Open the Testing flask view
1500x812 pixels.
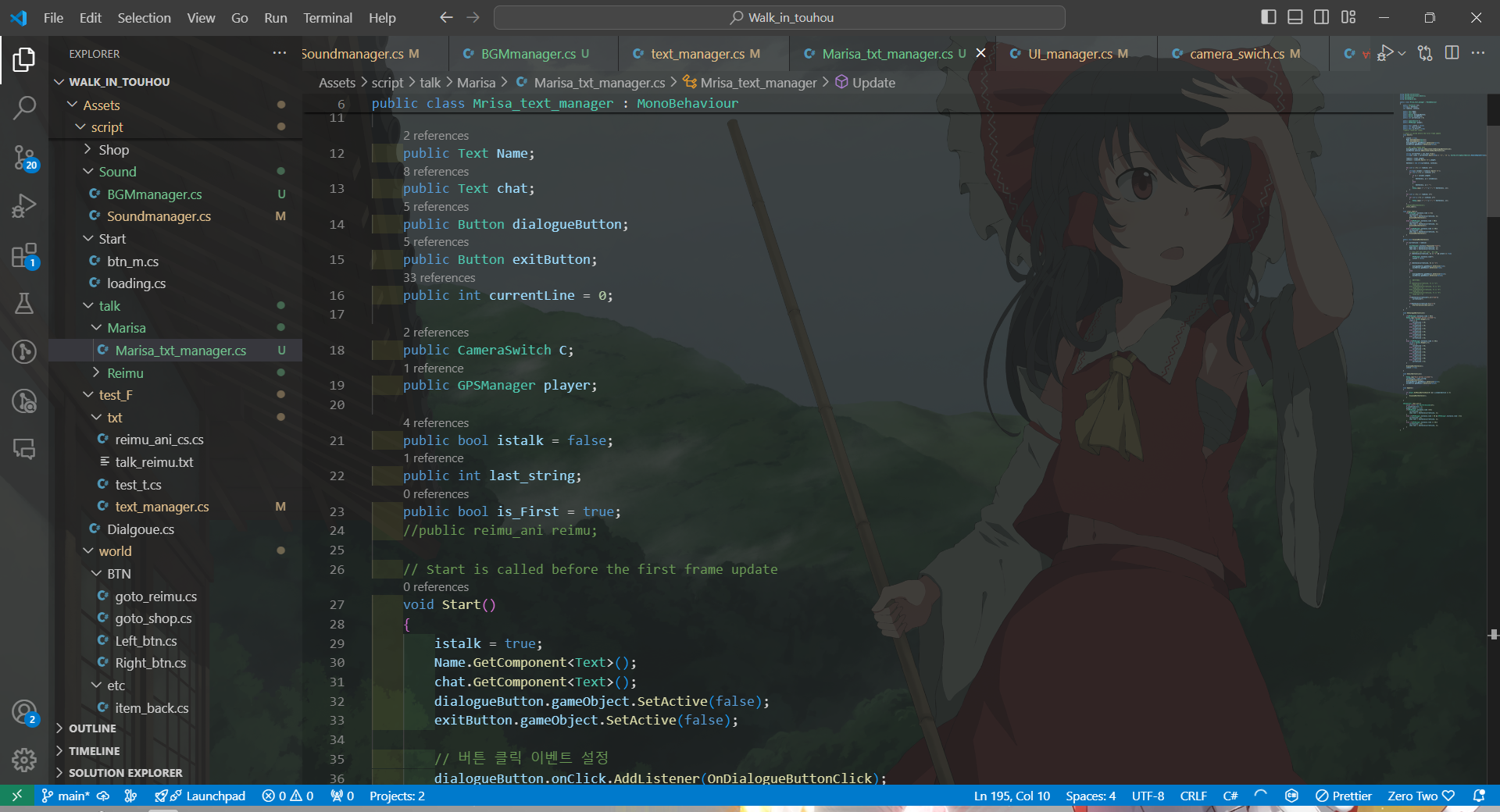[x=24, y=304]
